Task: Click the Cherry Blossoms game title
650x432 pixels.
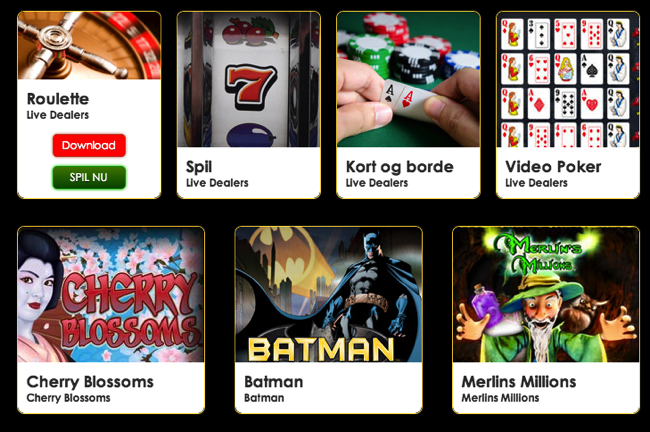Action: tap(90, 382)
